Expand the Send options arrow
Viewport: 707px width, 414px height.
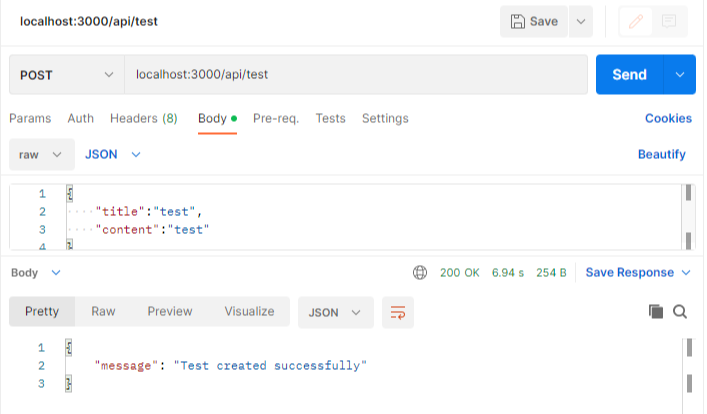point(679,74)
